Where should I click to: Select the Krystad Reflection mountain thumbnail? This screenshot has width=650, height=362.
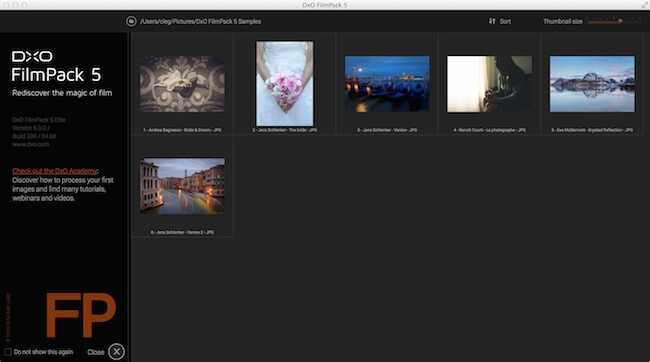pyautogui.click(x=592, y=84)
